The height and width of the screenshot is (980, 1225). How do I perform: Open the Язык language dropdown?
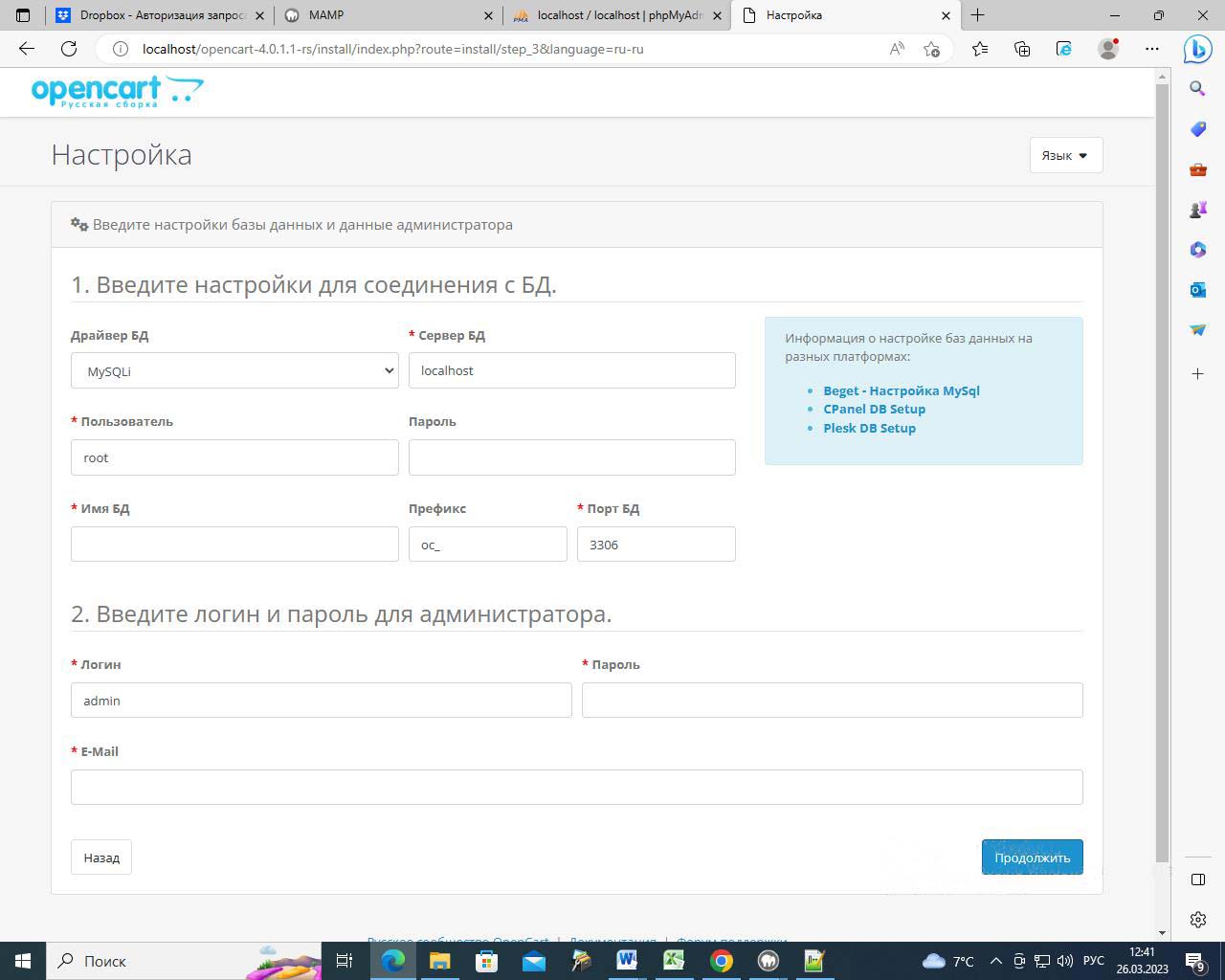pos(1065,155)
